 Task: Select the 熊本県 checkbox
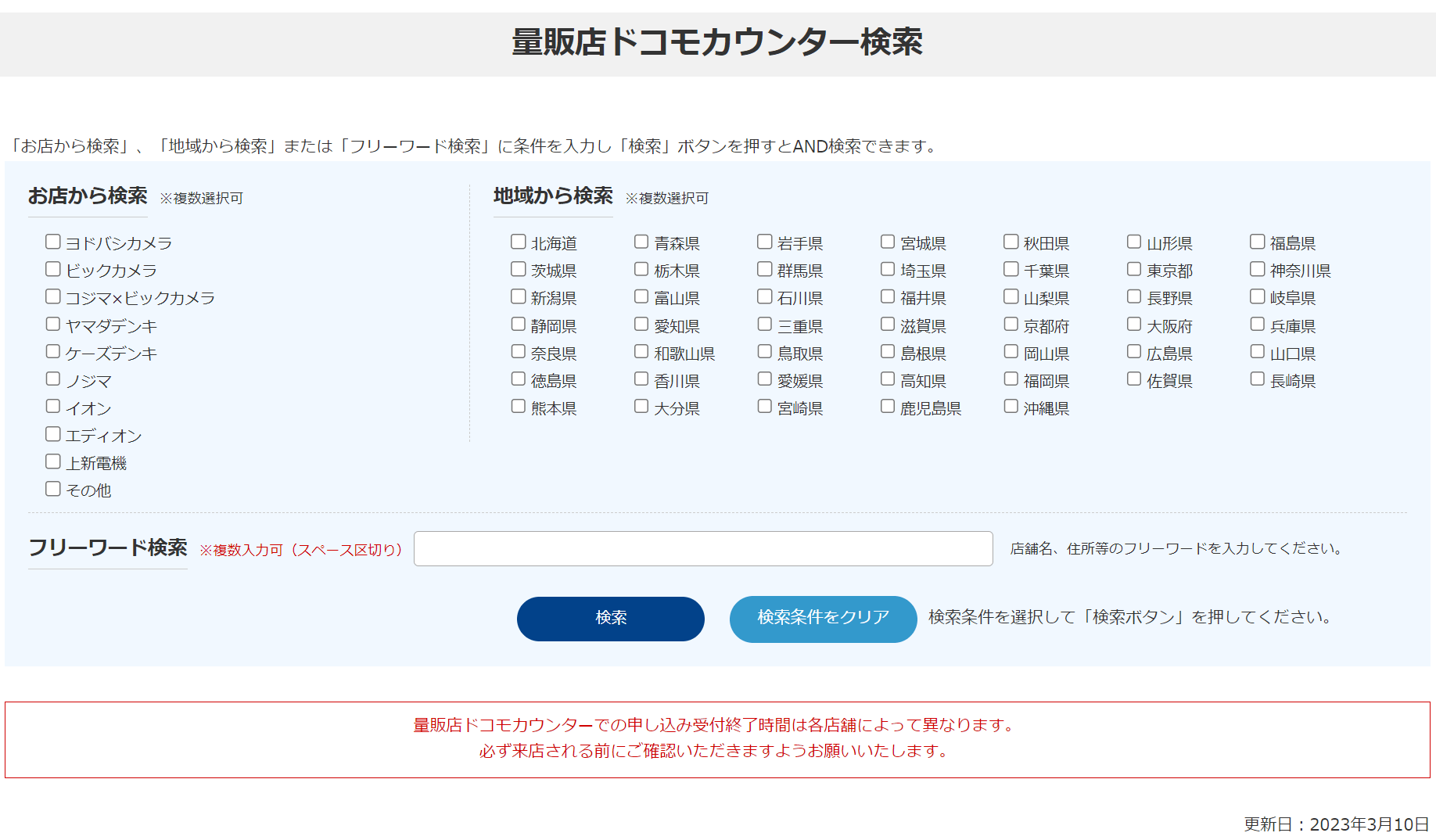[519, 406]
